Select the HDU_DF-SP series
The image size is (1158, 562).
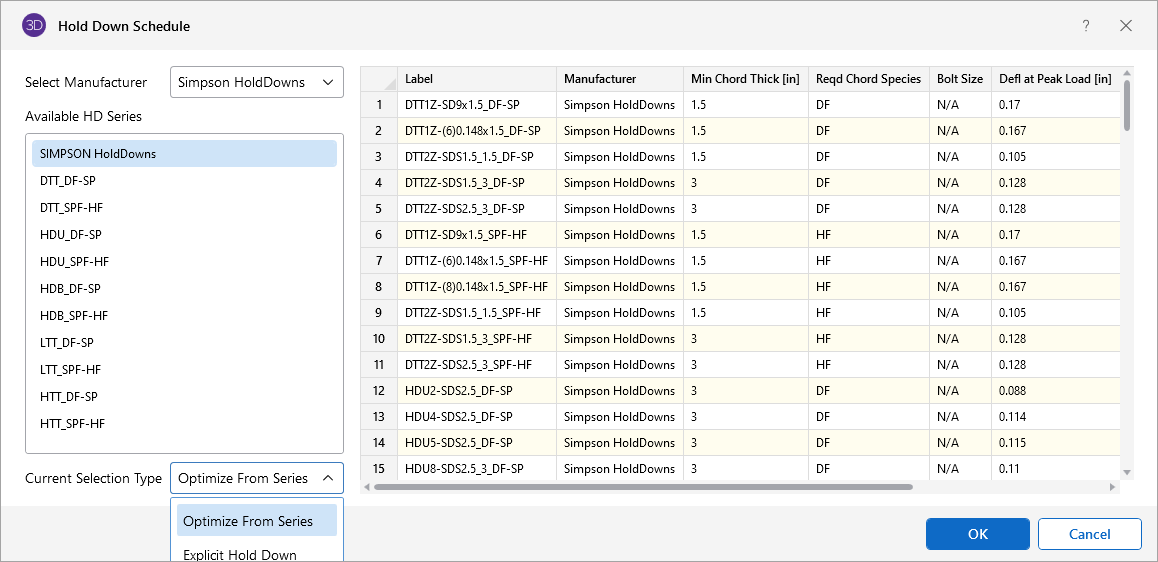(71, 235)
